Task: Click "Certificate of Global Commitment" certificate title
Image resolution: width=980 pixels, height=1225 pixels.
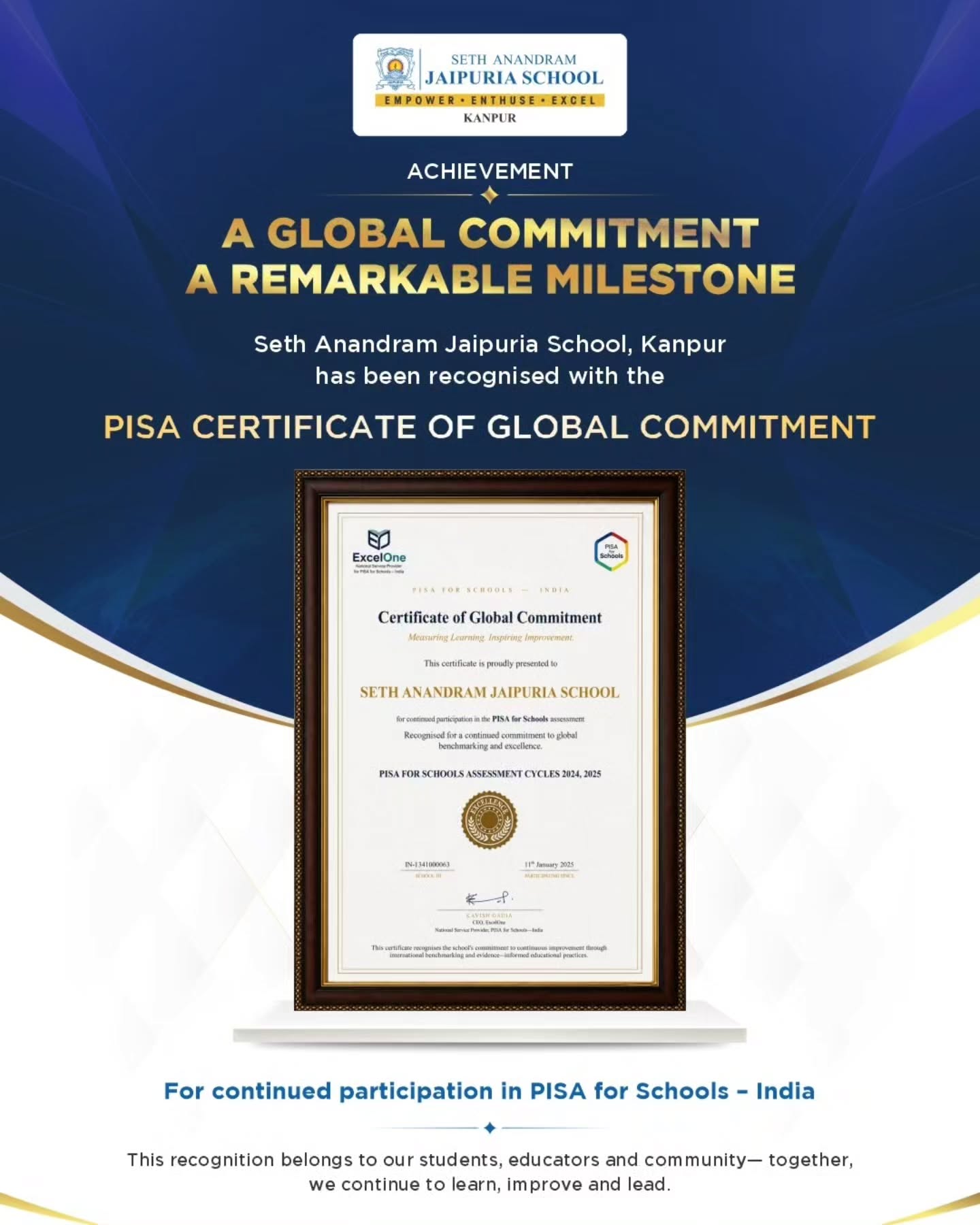Action: click(x=490, y=618)
